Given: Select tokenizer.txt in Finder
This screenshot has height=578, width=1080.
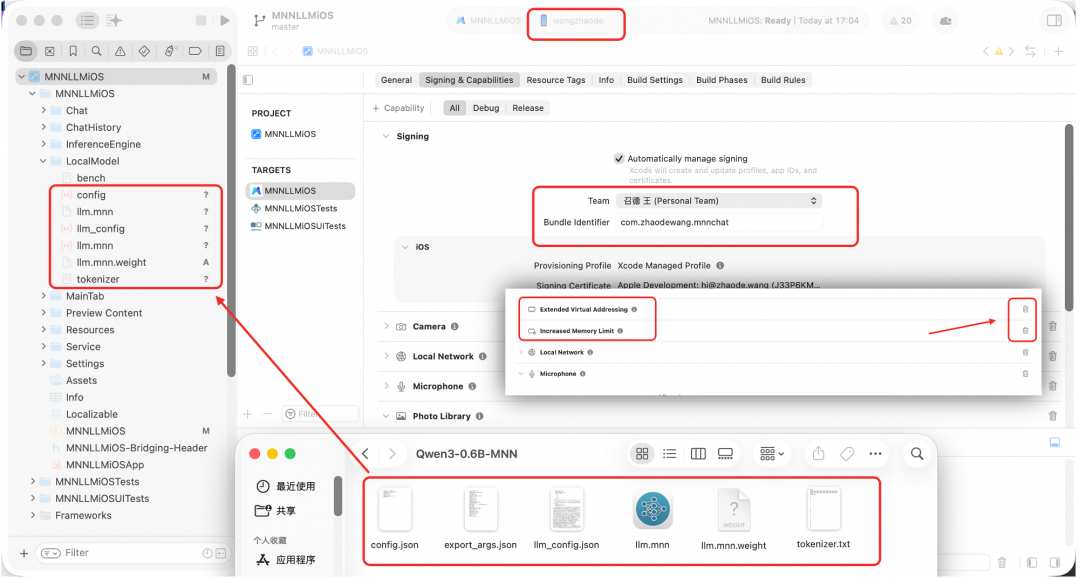Looking at the screenshot, I should pyautogui.click(x=823, y=517).
